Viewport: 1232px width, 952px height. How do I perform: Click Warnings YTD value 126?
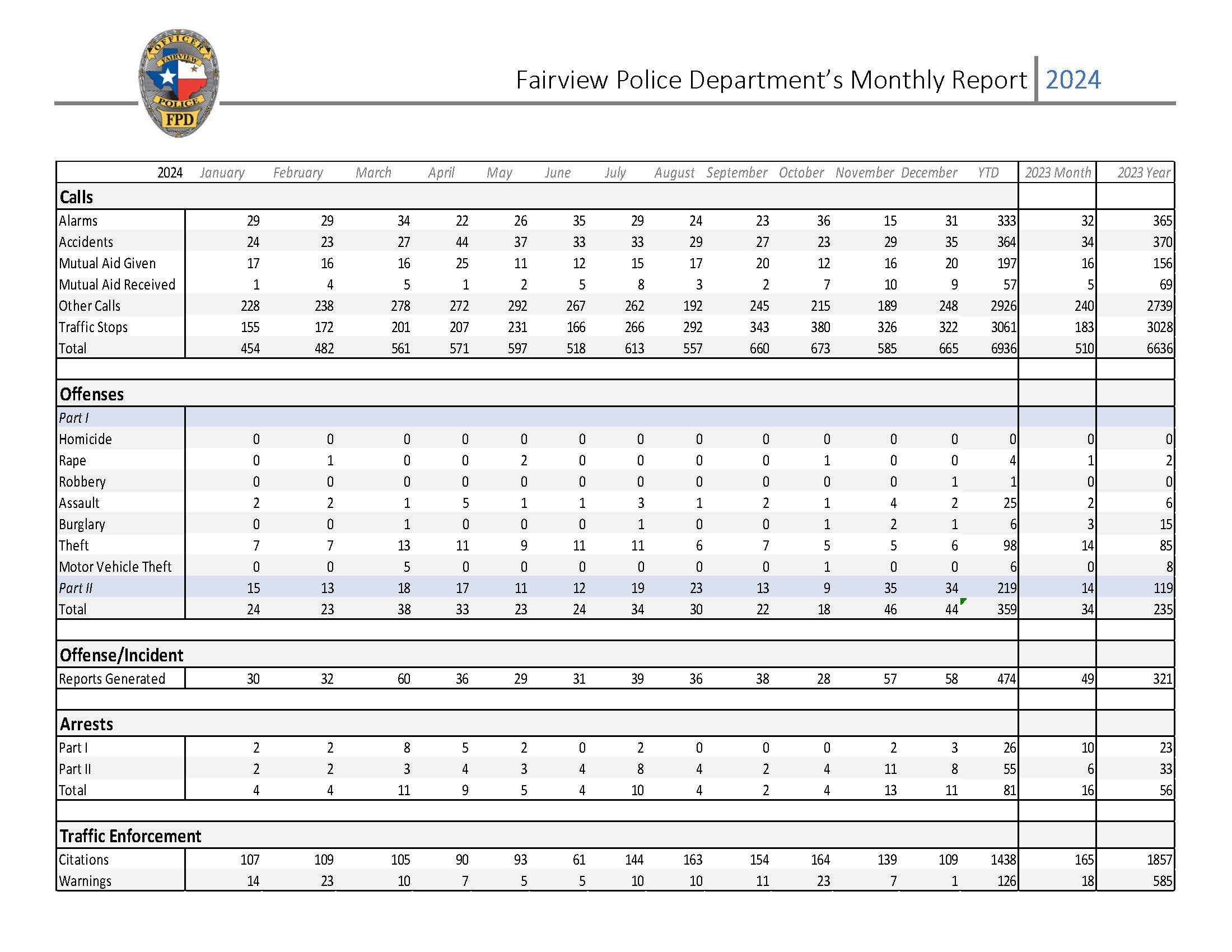1006,881
